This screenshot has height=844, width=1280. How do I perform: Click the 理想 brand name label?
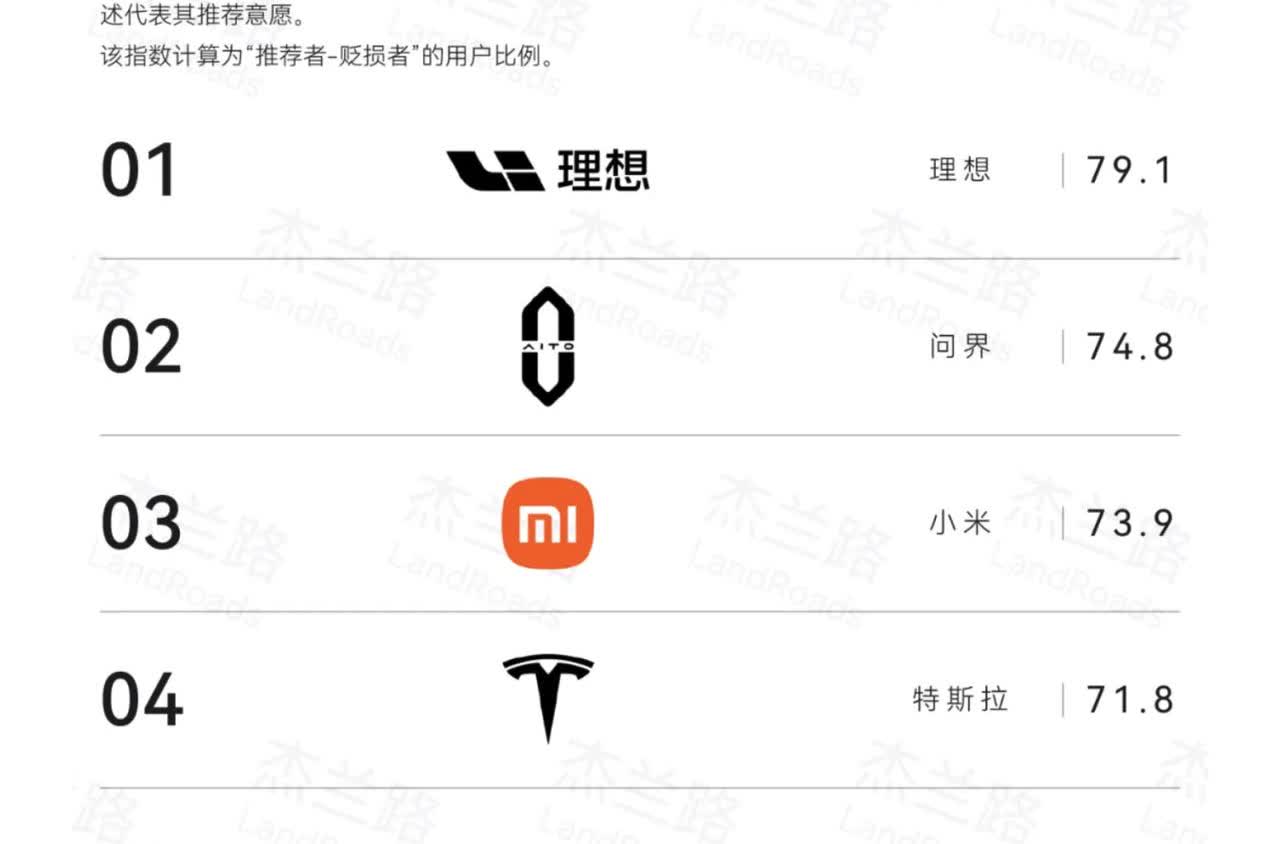pyautogui.click(x=960, y=170)
